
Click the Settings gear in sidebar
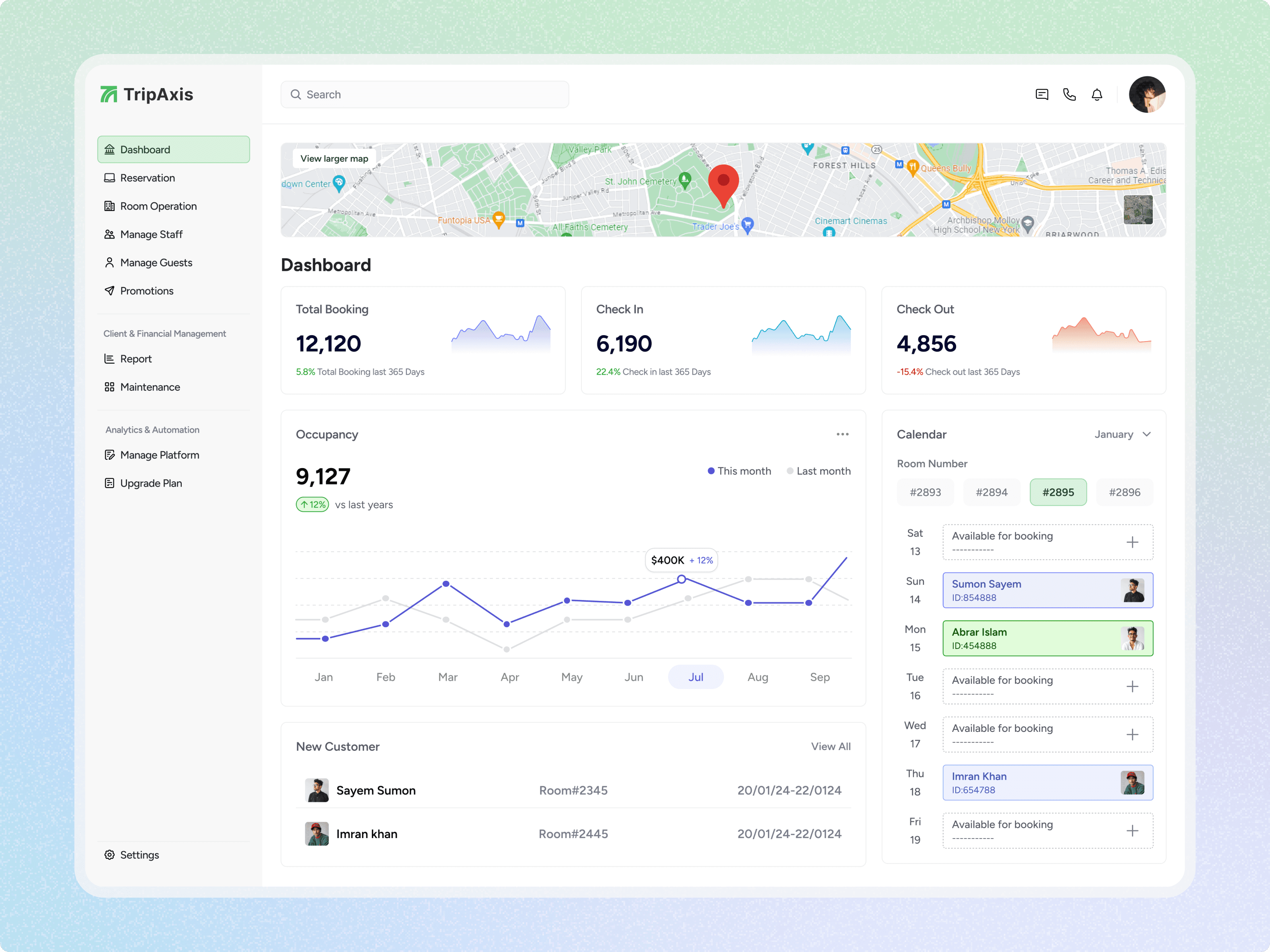pos(110,854)
